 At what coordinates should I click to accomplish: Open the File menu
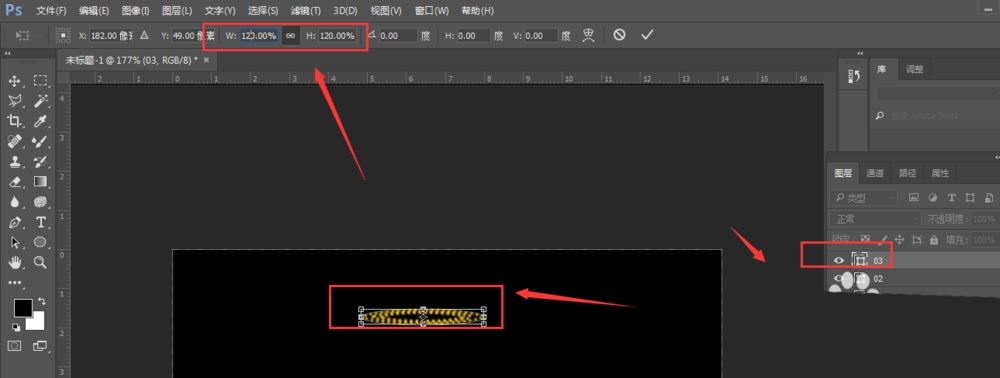[51, 11]
